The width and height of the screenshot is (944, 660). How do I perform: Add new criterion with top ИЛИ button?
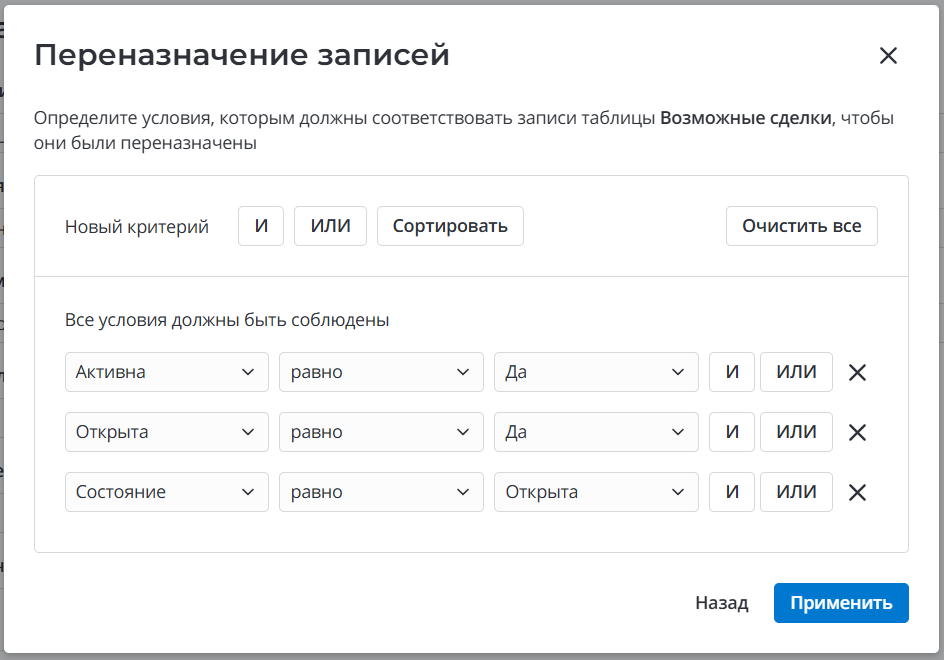(330, 226)
